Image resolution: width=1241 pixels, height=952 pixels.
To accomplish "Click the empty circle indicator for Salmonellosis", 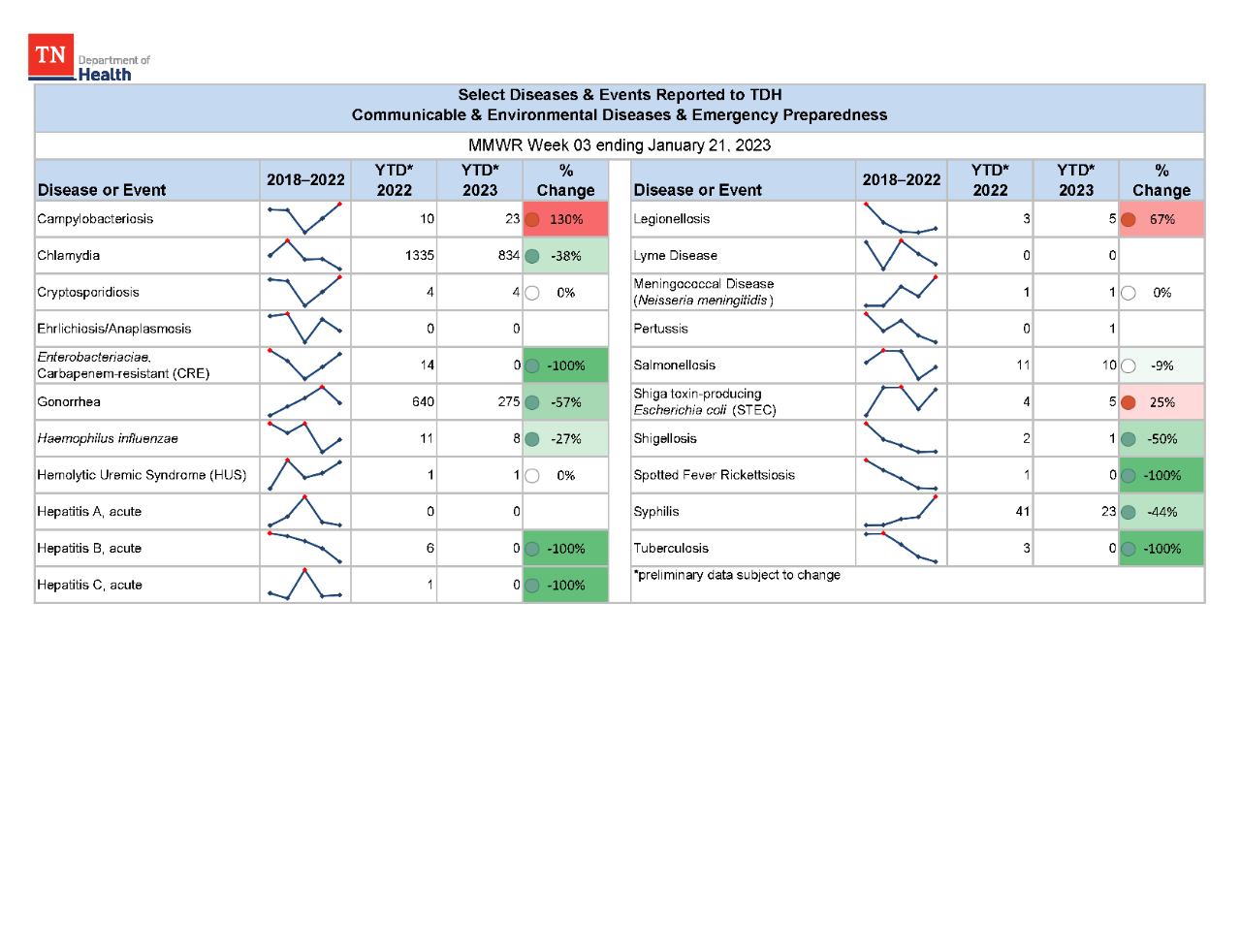I will click(x=1129, y=365).
